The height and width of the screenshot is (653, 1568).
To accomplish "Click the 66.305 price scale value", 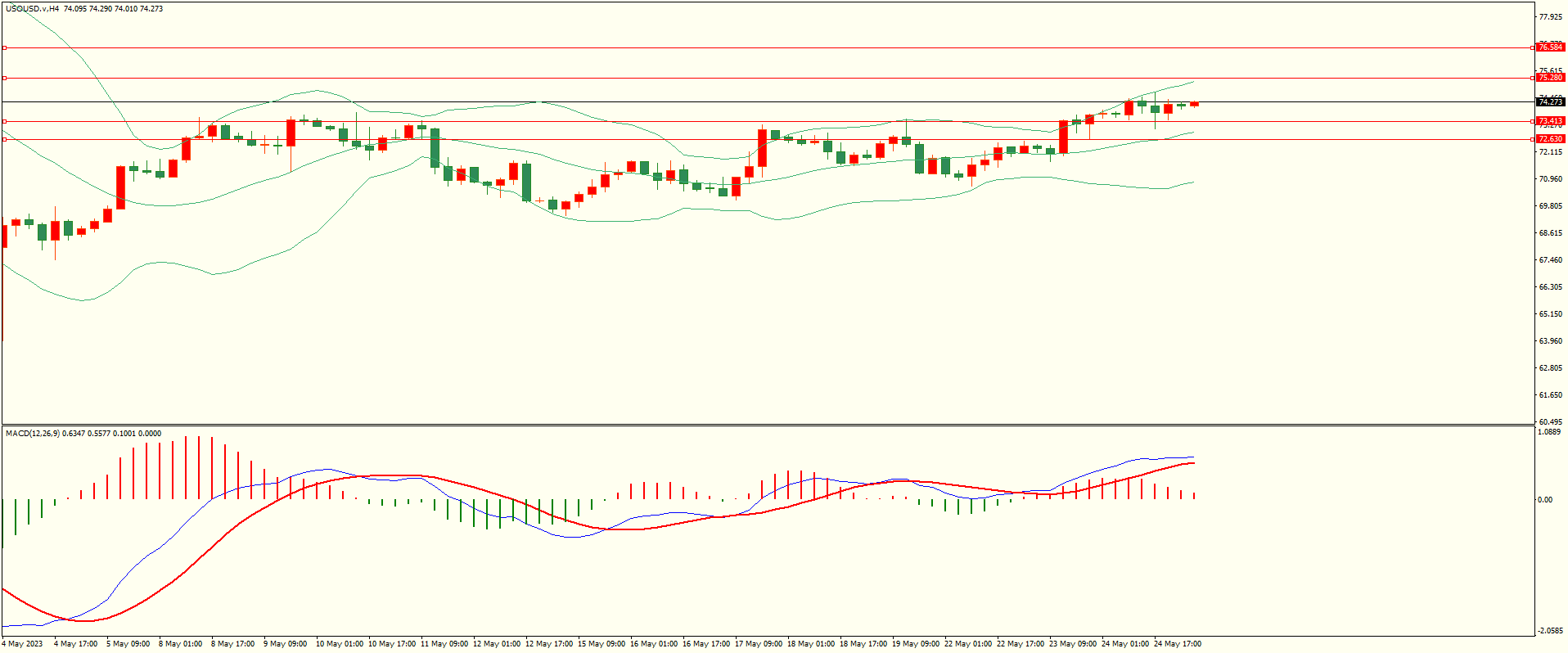I will (1550, 287).
